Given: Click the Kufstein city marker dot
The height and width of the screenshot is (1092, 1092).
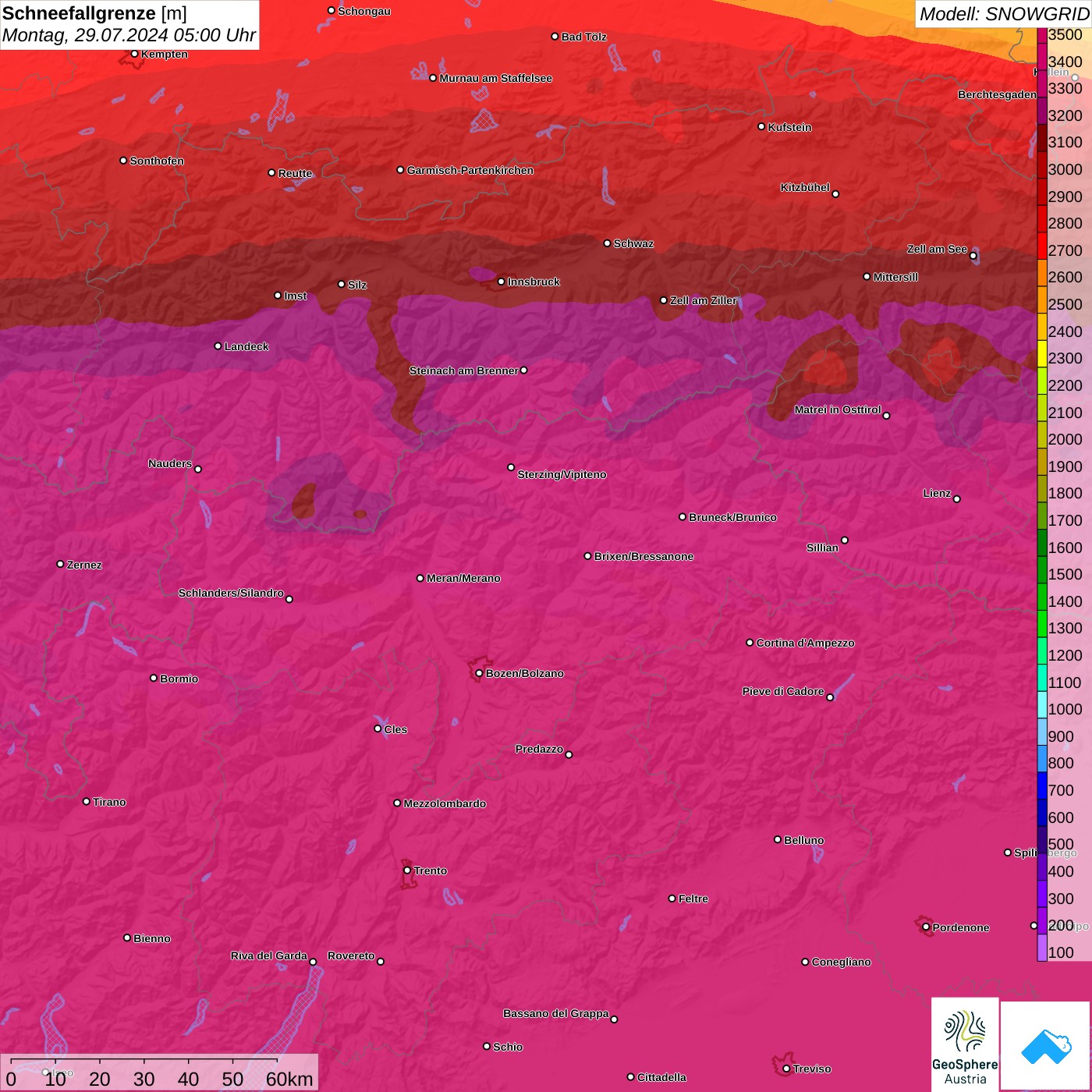Looking at the screenshot, I should (x=761, y=126).
